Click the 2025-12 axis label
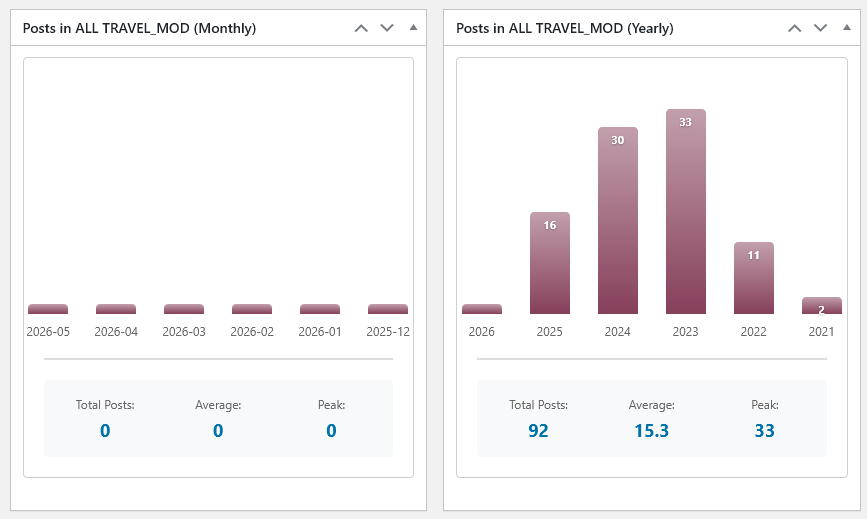The image size is (867, 519). tap(388, 332)
